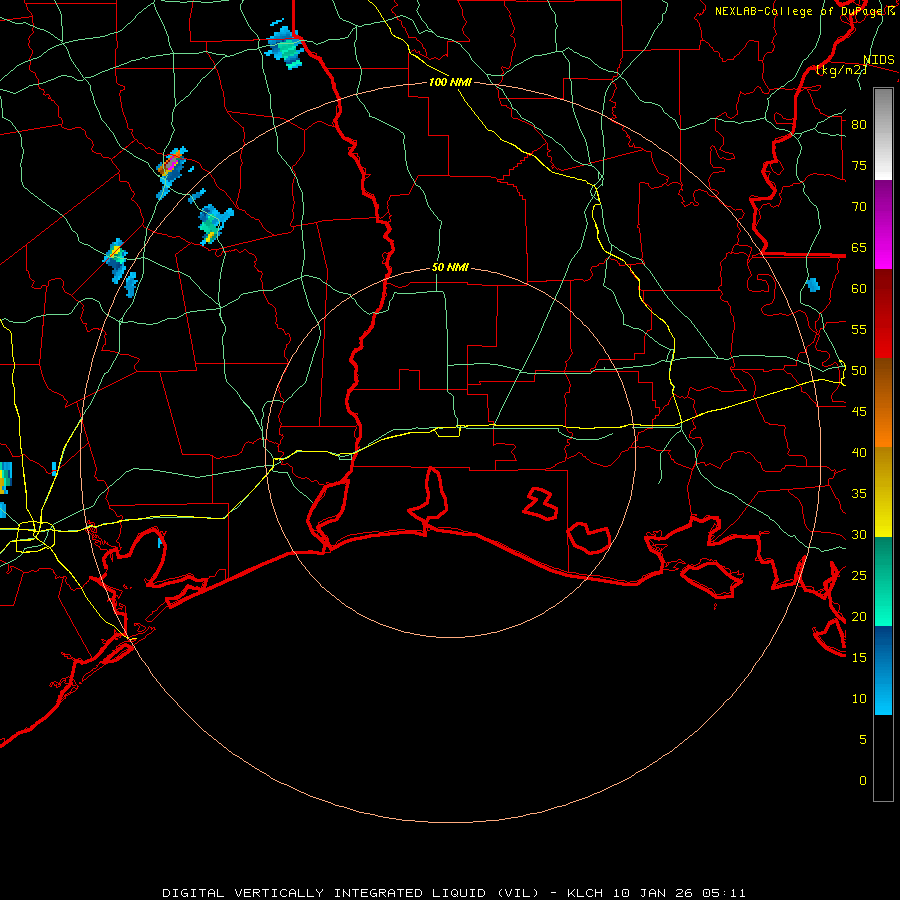Select the 25 value on the color scale
Screen dimensions: 900x900
tap(859, 576)
